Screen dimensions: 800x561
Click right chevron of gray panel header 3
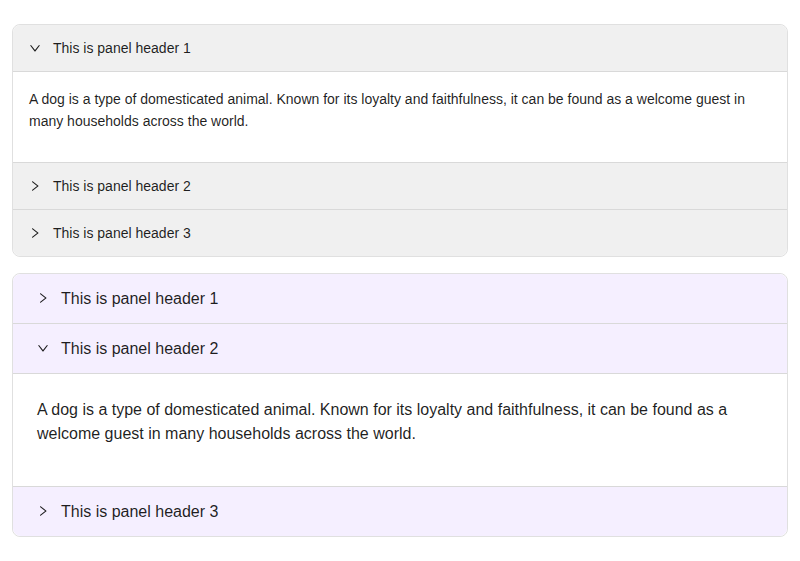[35, 233]
